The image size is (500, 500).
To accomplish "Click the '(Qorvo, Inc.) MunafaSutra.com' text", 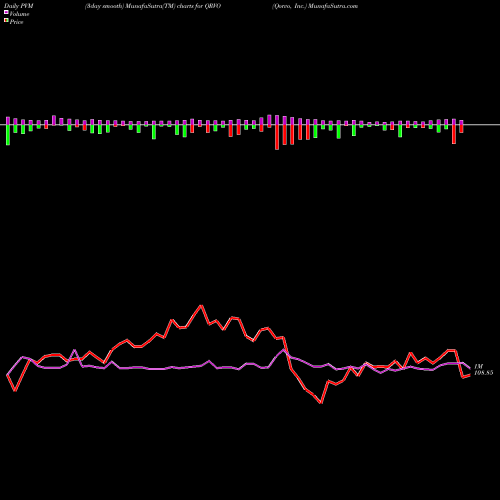I will click(x=315, y=6).
